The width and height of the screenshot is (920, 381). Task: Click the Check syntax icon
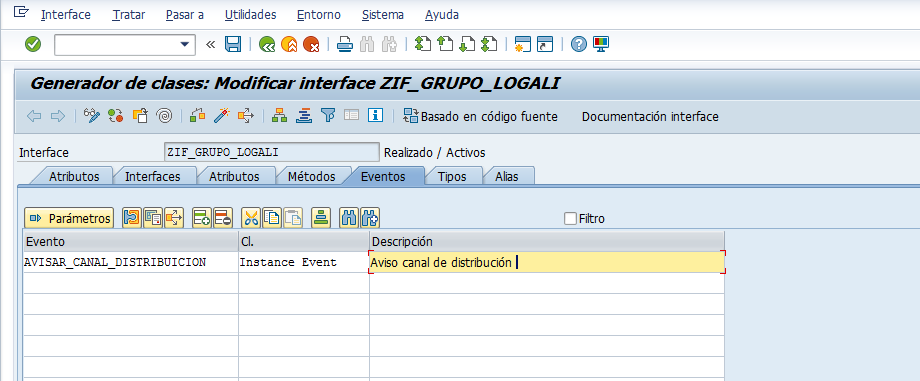click(x=198, y=116)
